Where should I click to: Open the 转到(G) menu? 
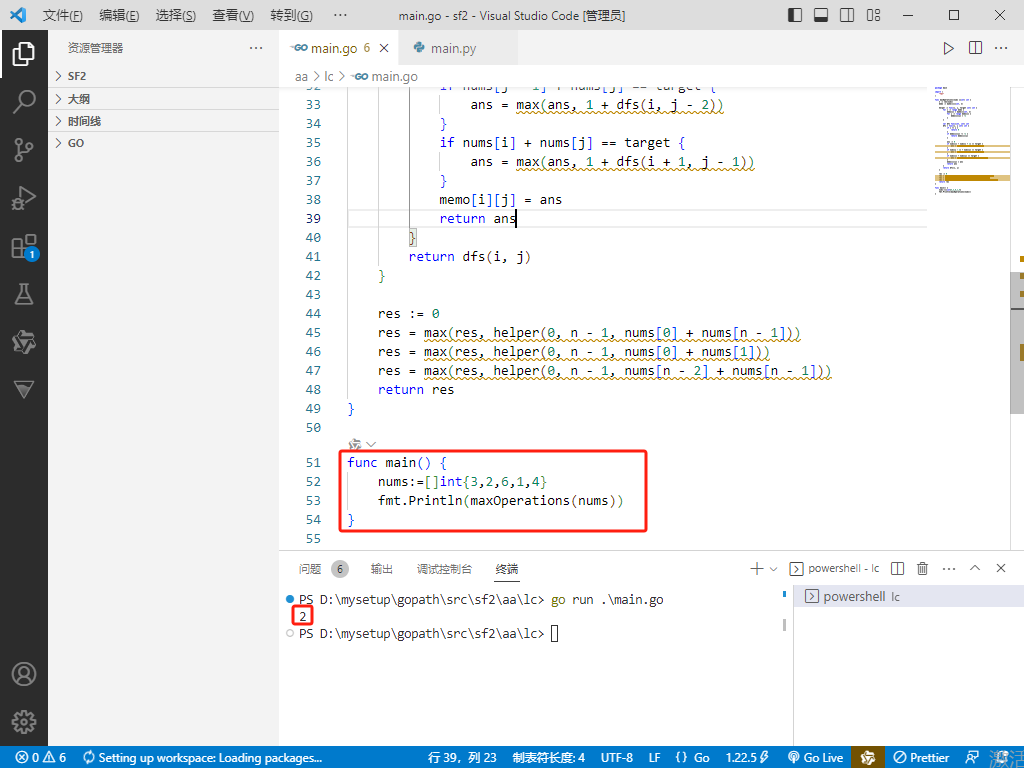(x=291, y=15)
